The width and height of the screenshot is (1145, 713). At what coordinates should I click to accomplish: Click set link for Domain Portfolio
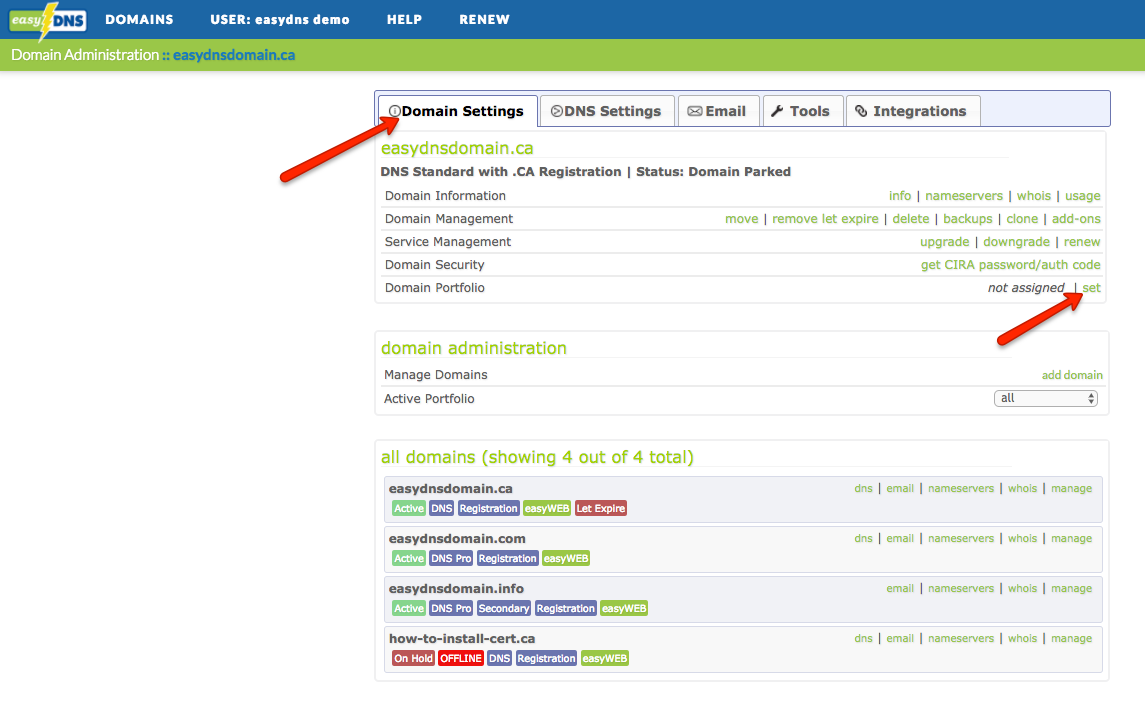tap(1091, 288)
